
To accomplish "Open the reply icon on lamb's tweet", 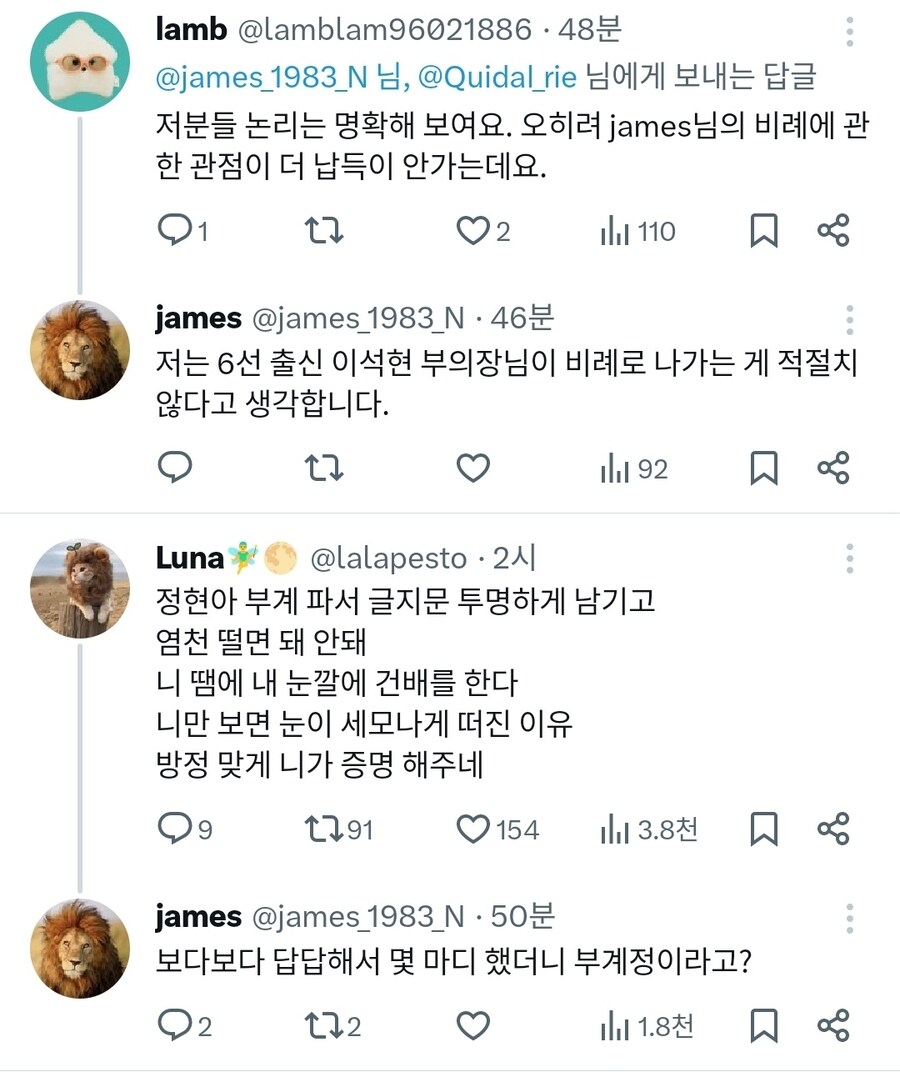I will coord(177,231).
